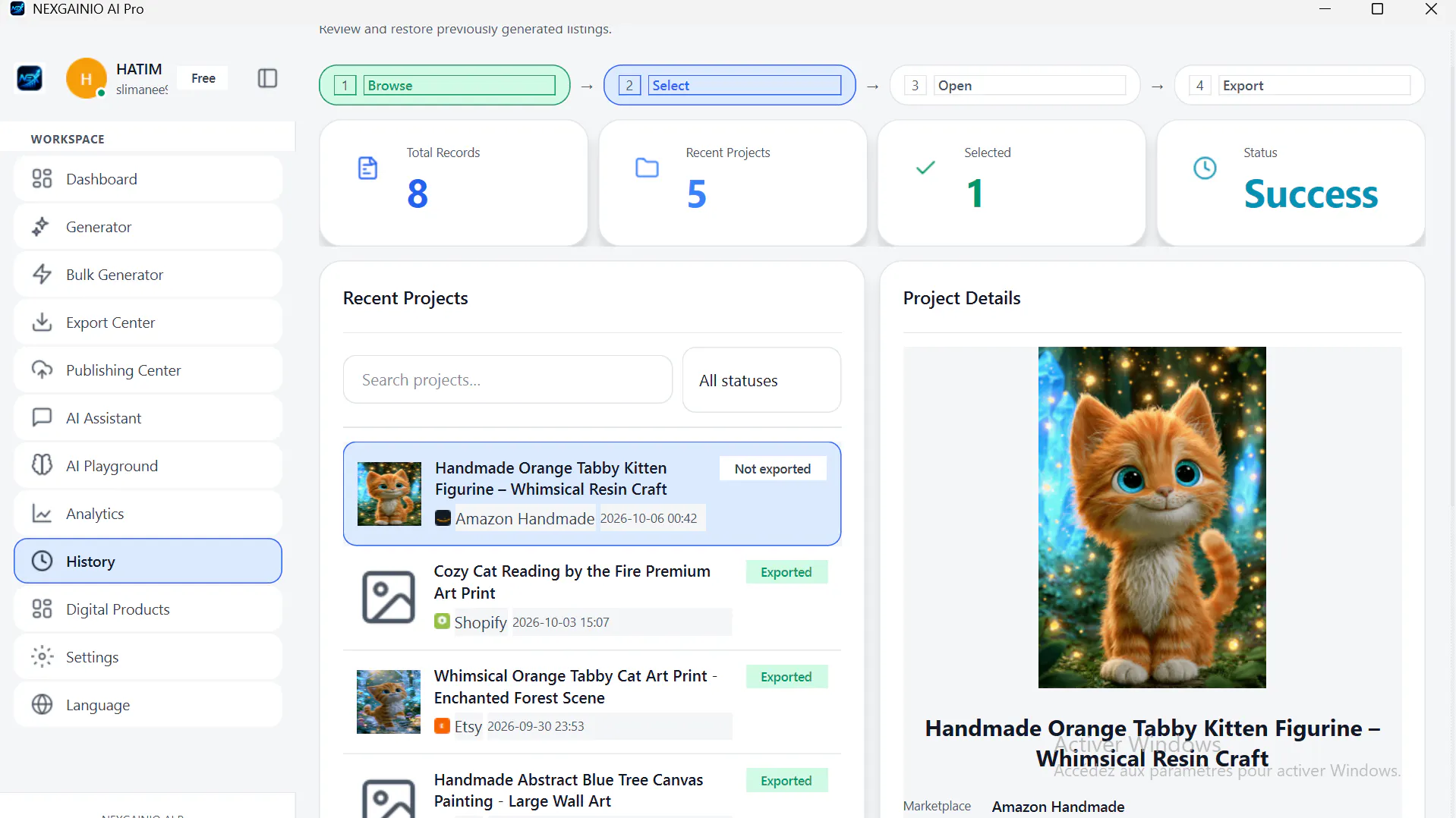Go to the Export step
The height and width of the screenshot is (818, 1456).
(1299, 85)
